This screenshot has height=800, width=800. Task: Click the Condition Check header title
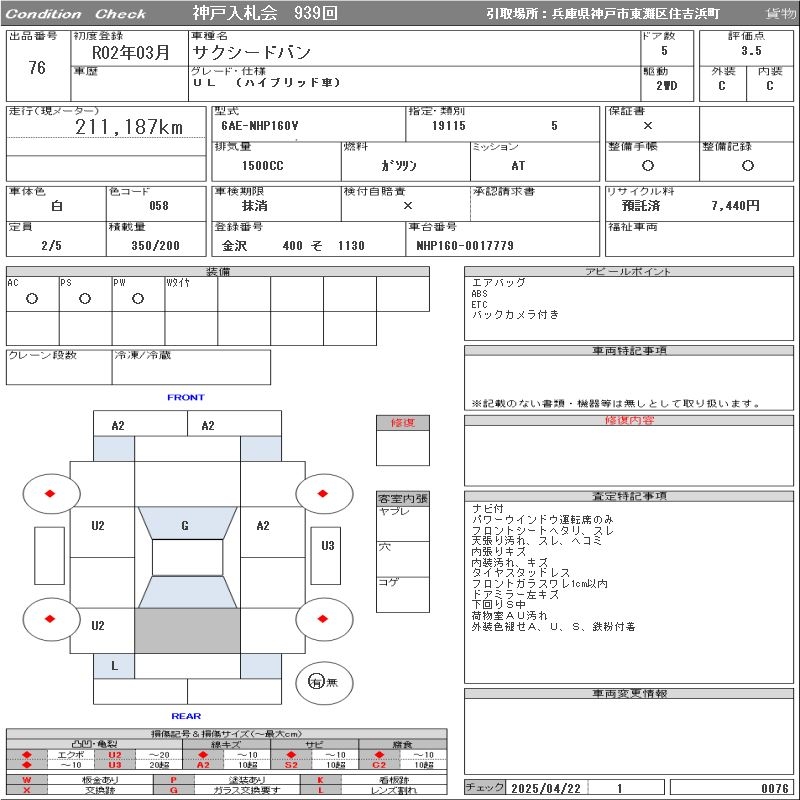pyautogui.click(x=76, y=14)
